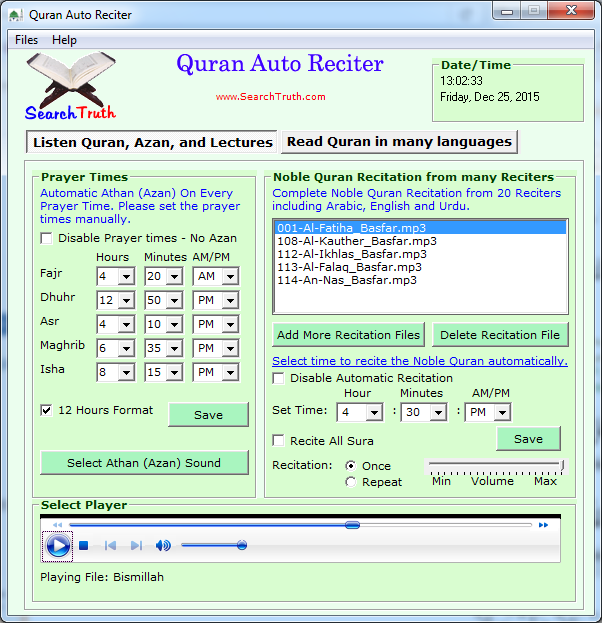Image resolution: width=602 pixels, height=623 pixels.
Task: Open Fajr hours dropdown
Action: 126,276
